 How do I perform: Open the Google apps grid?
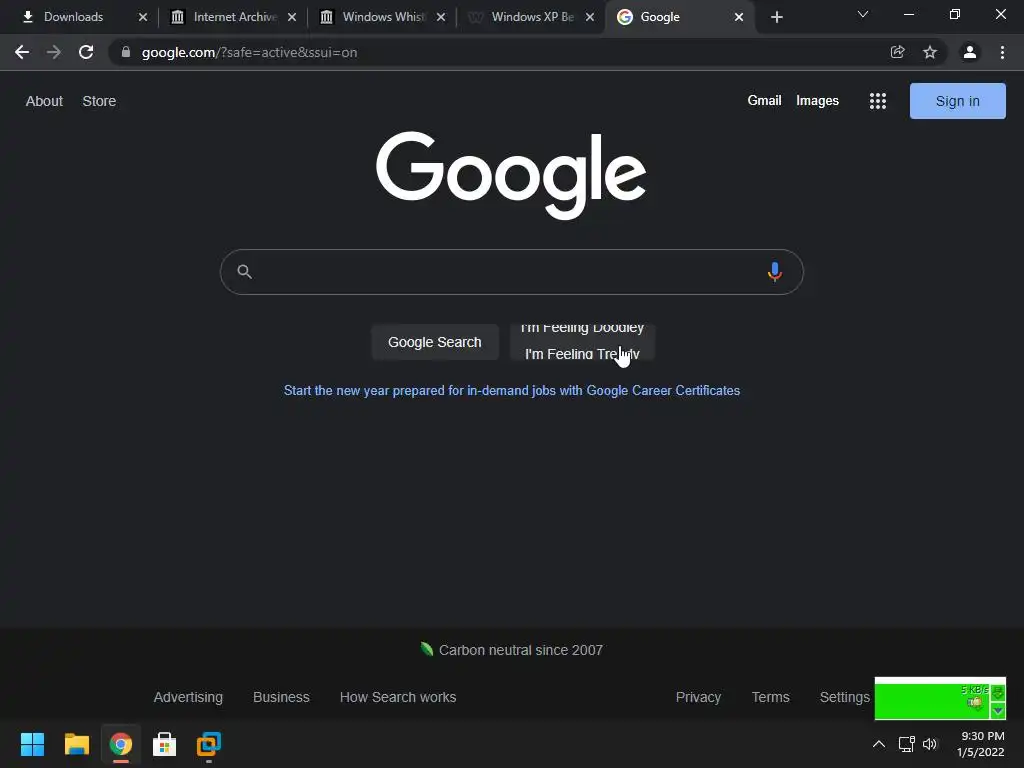[878, 101]
